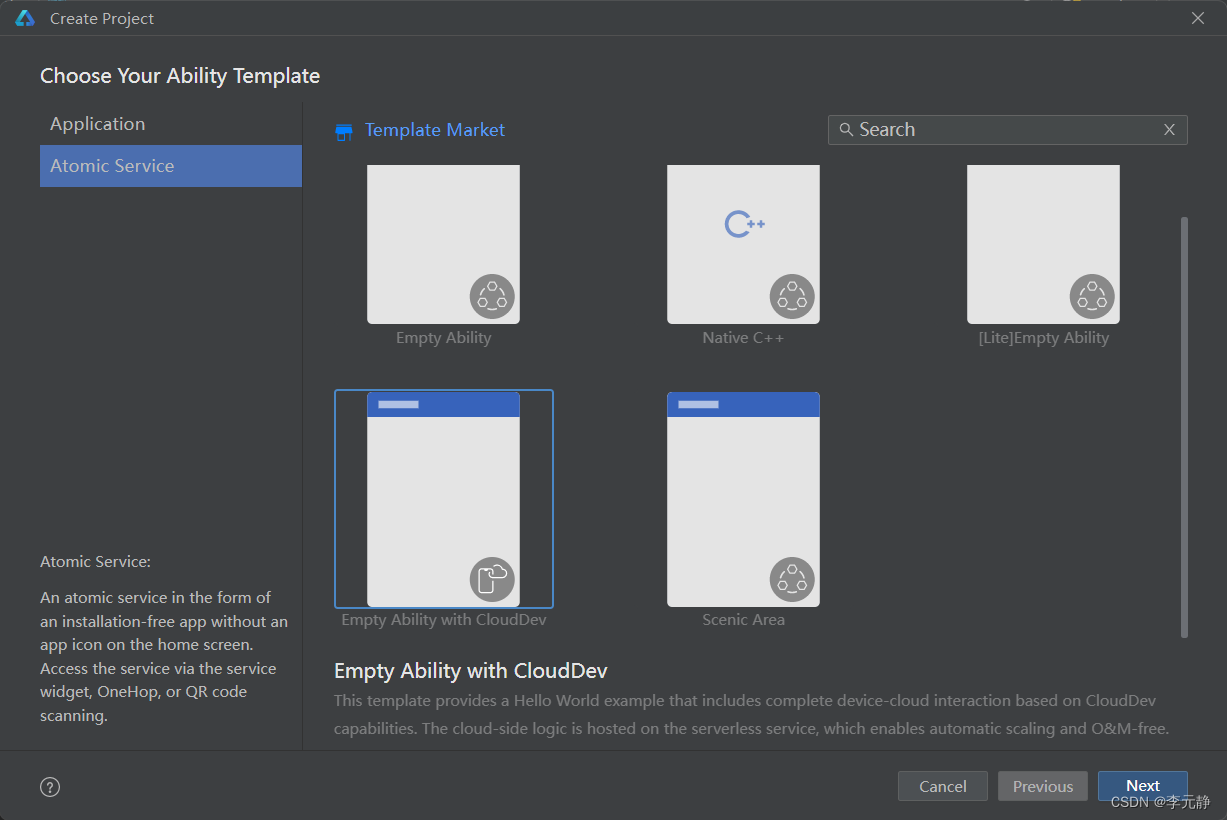
Task: Proceed with the Next button
Action: (1143, 786)
